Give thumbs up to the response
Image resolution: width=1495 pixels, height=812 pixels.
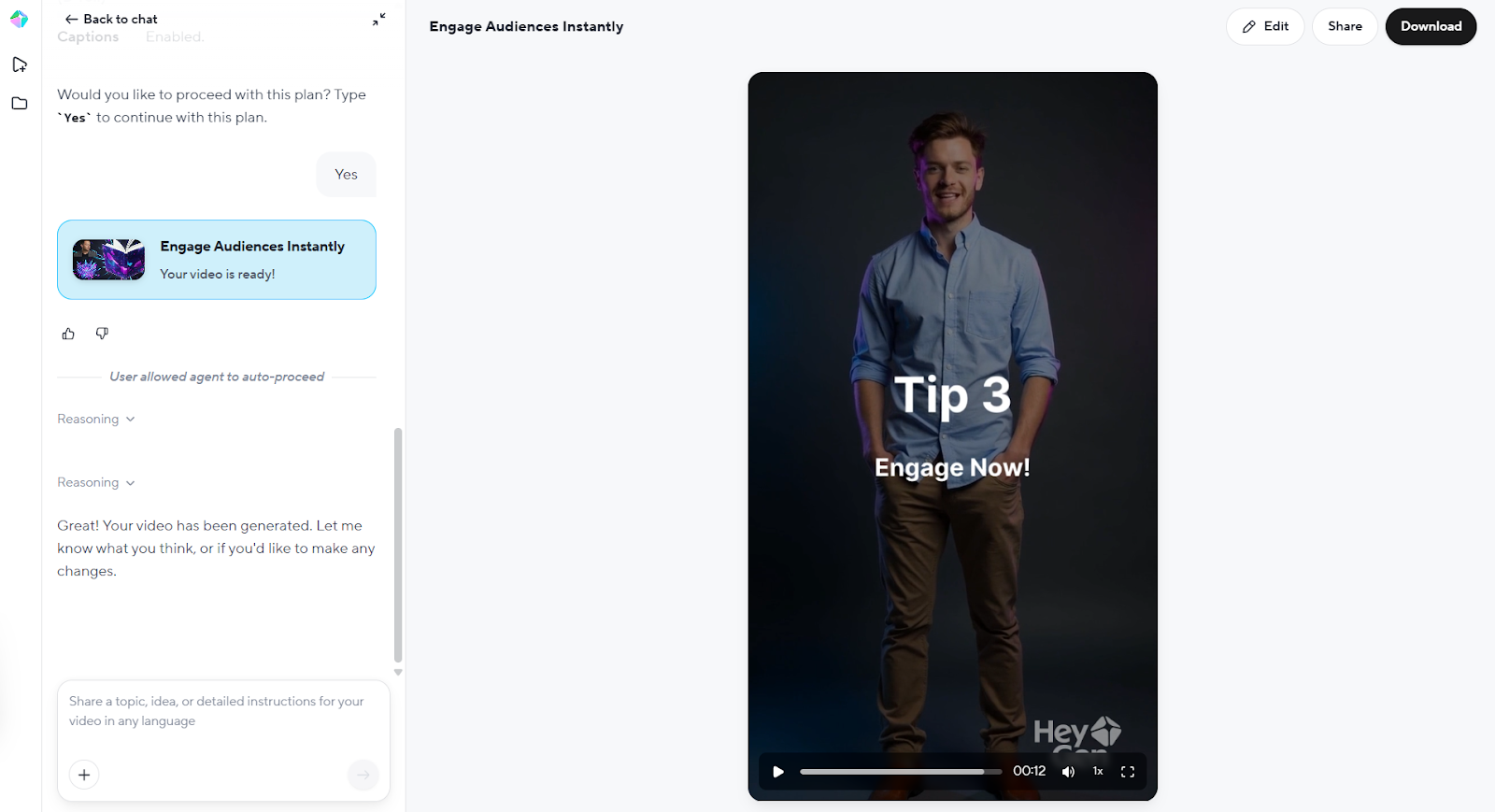[x=68, y=334]
